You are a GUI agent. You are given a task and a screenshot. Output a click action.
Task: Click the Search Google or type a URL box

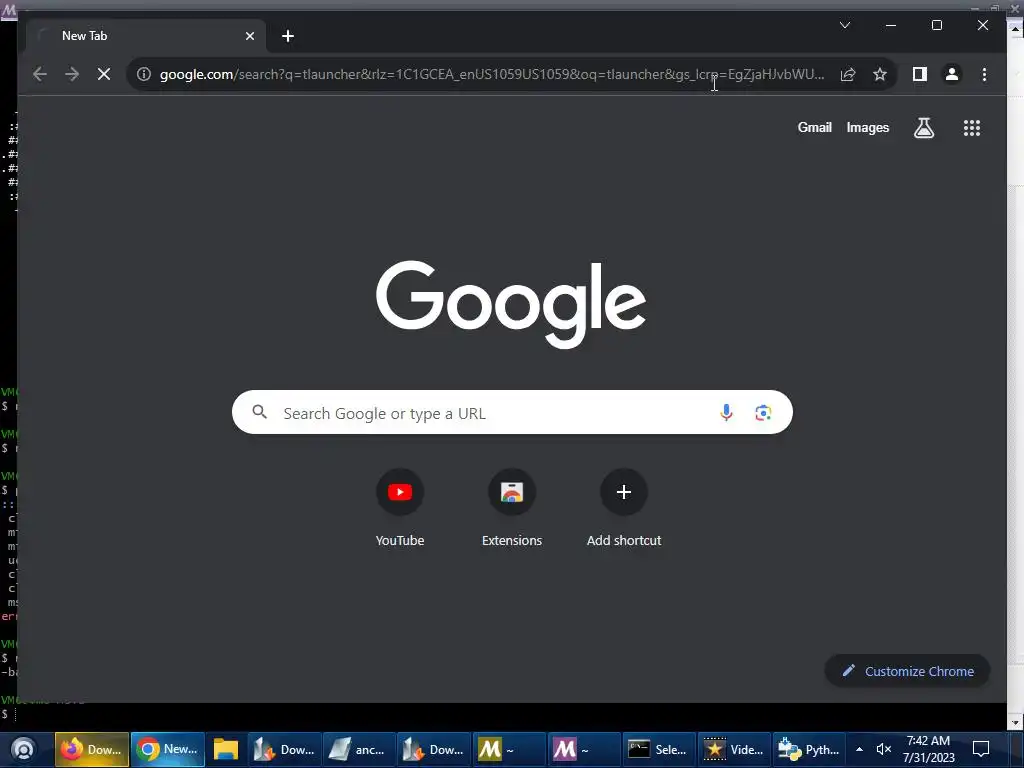tap(512, 412)
